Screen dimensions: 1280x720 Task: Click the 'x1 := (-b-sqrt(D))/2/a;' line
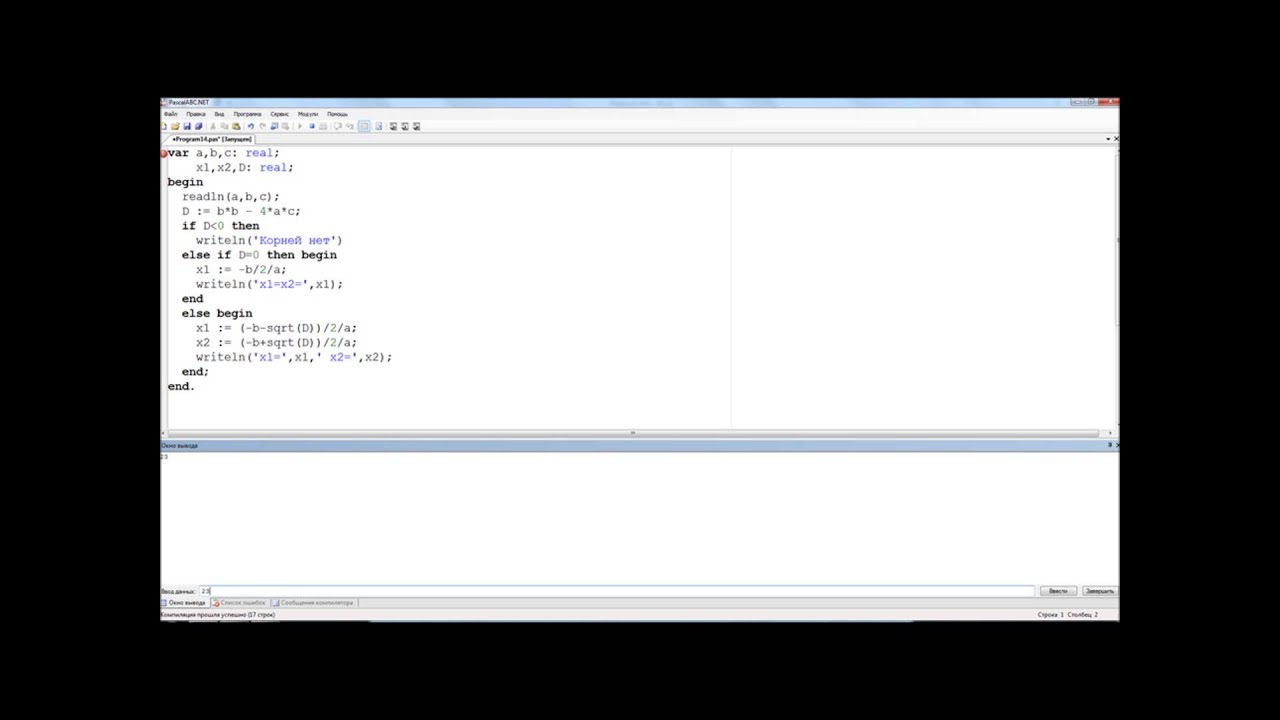276,328
